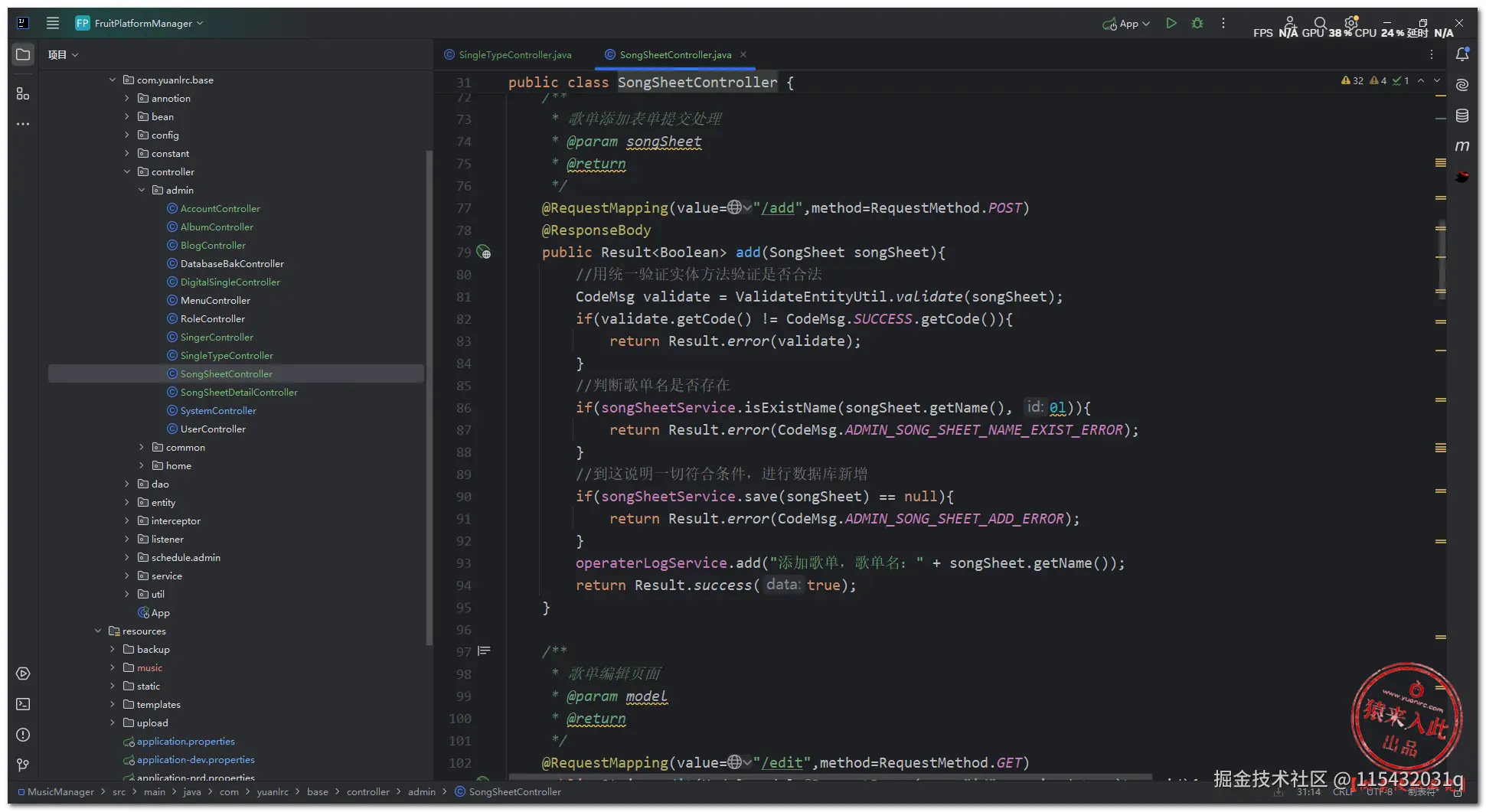Image resolution: width=1486 pixels, height=812 pixels.
Task: Jump to previous highlighted error arrow
Action: pyautogui.click(x=1421, y=80)
